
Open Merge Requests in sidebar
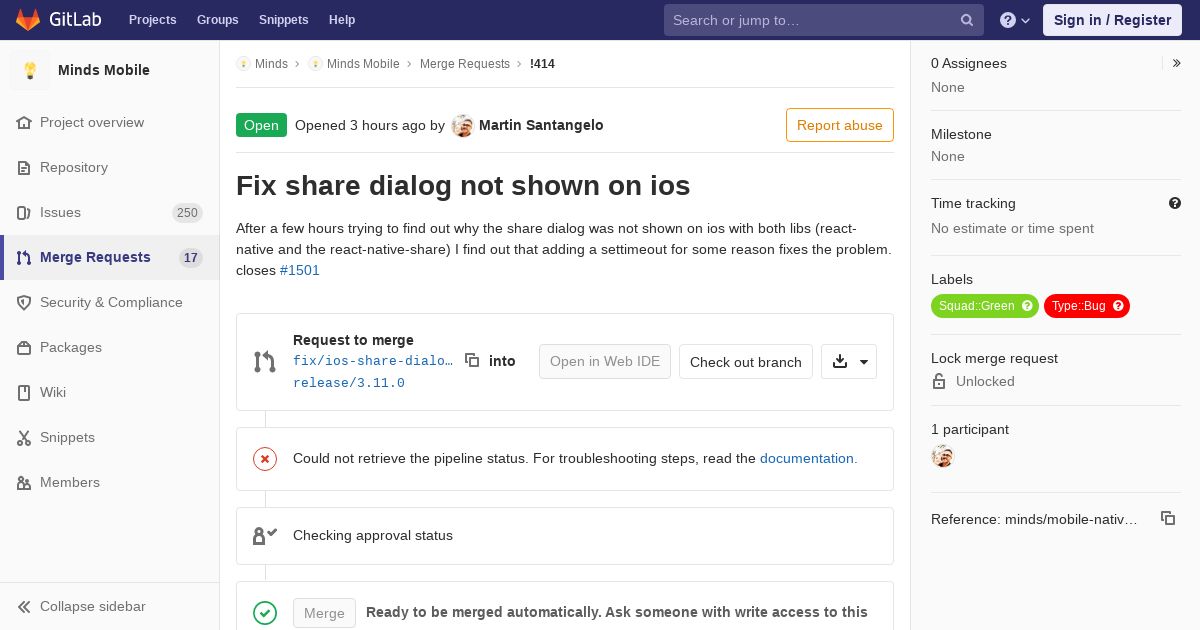click(110, 257)
